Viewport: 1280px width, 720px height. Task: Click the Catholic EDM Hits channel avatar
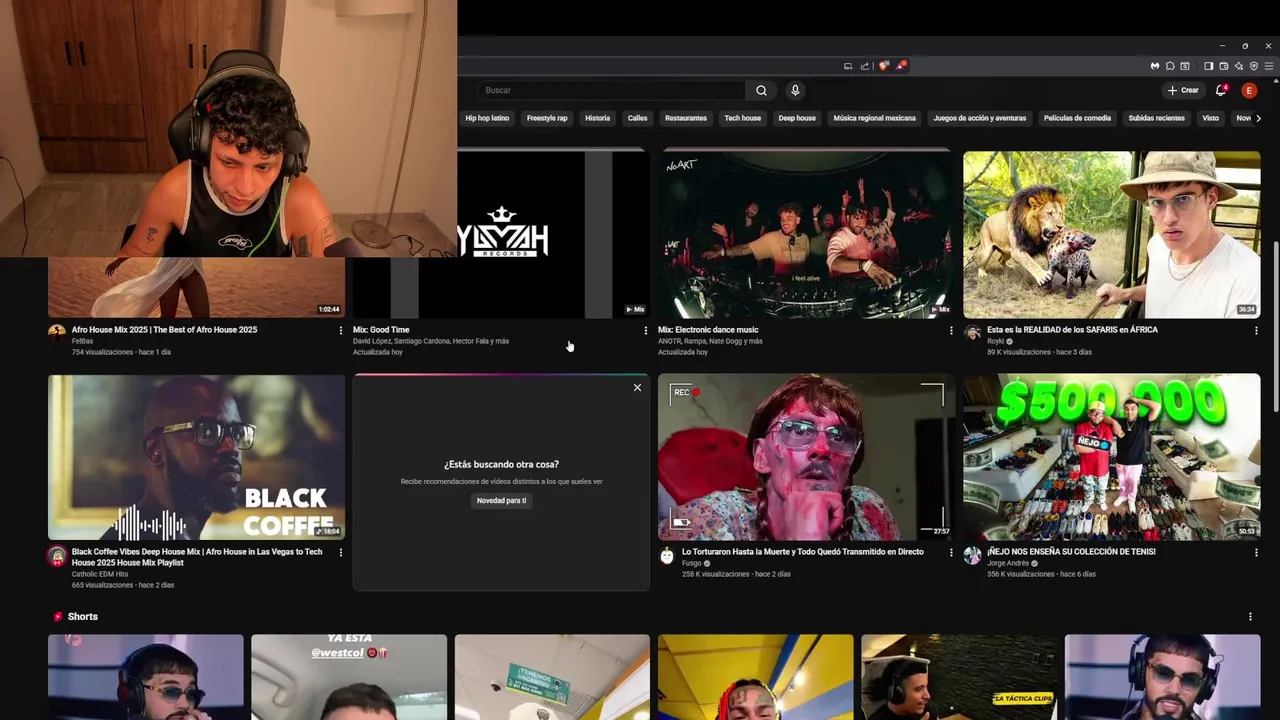[57, 555]
